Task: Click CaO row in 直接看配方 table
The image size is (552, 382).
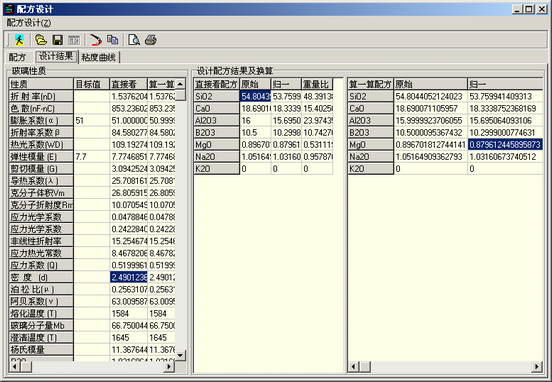Action: click(x=217, y=108)
